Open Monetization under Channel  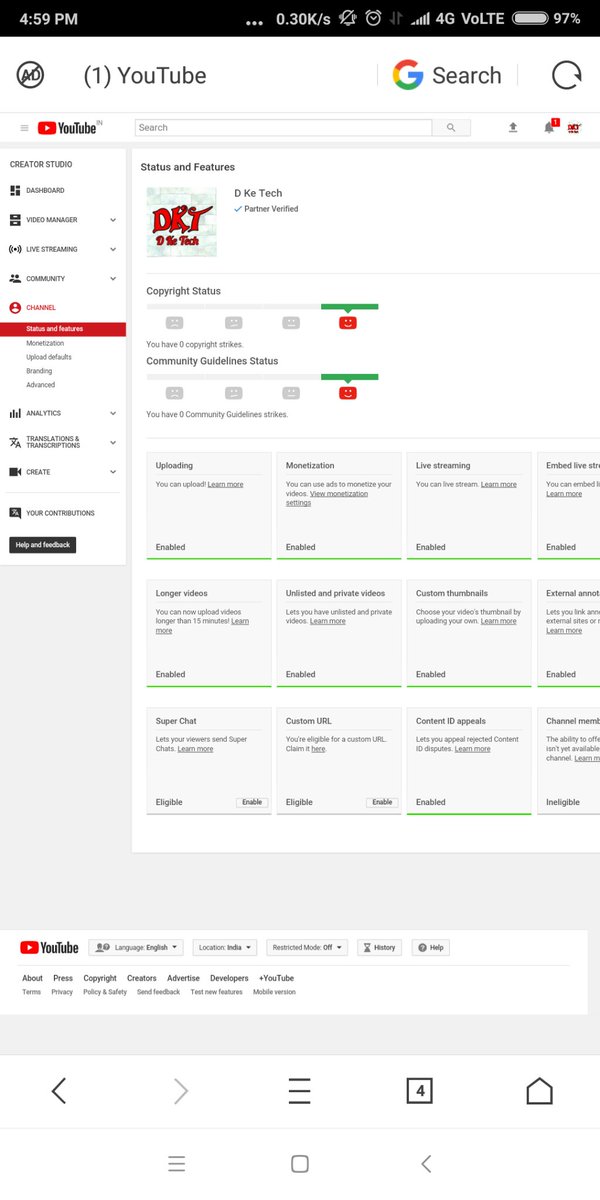45,343
